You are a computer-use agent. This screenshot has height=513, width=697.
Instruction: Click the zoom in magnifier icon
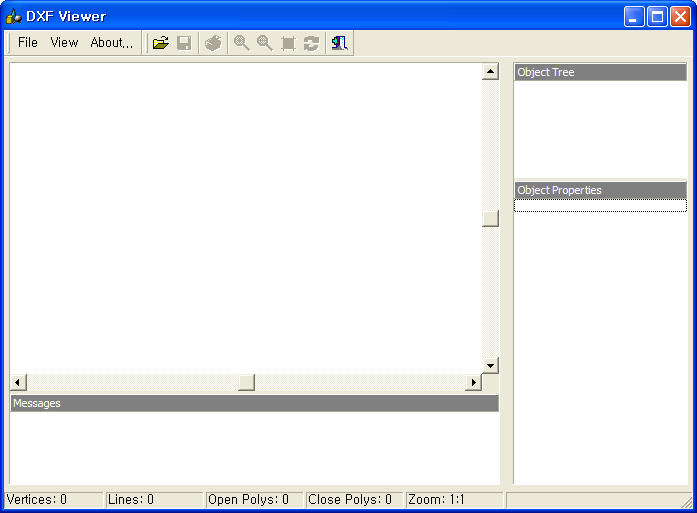point(241,43)
